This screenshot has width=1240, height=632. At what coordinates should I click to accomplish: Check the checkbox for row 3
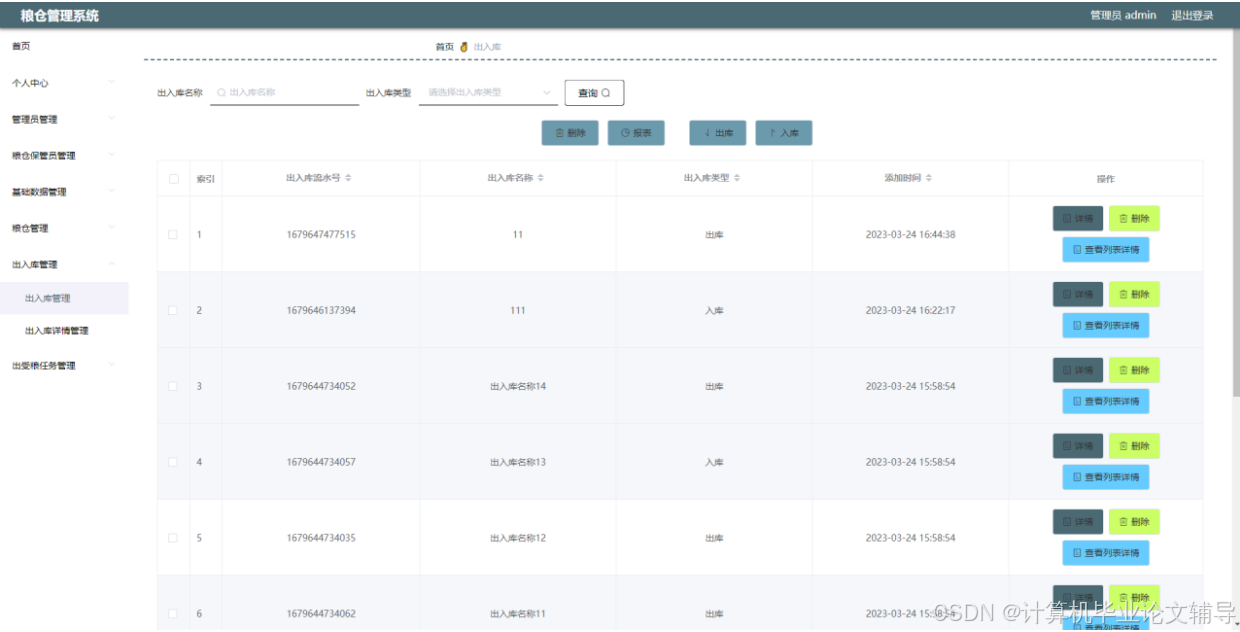click(x=173, y=386)
